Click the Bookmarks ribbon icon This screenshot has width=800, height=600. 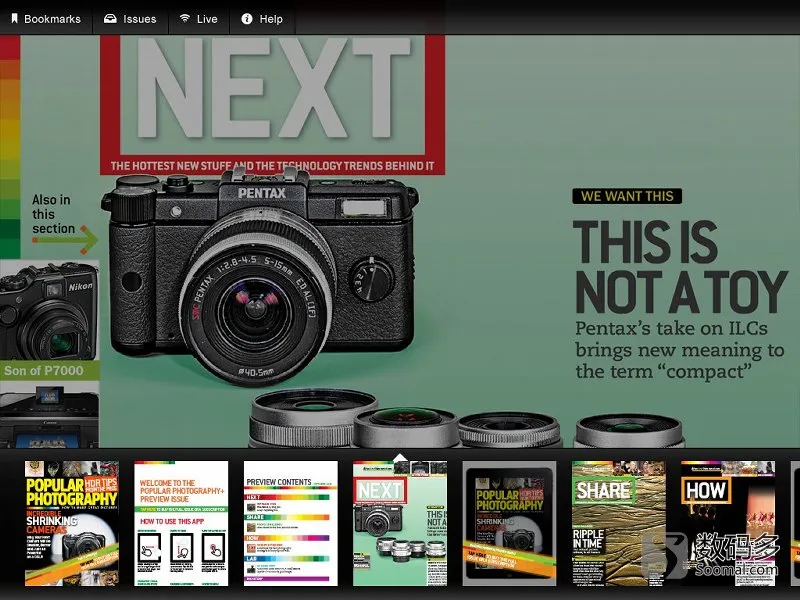[14, 19]
